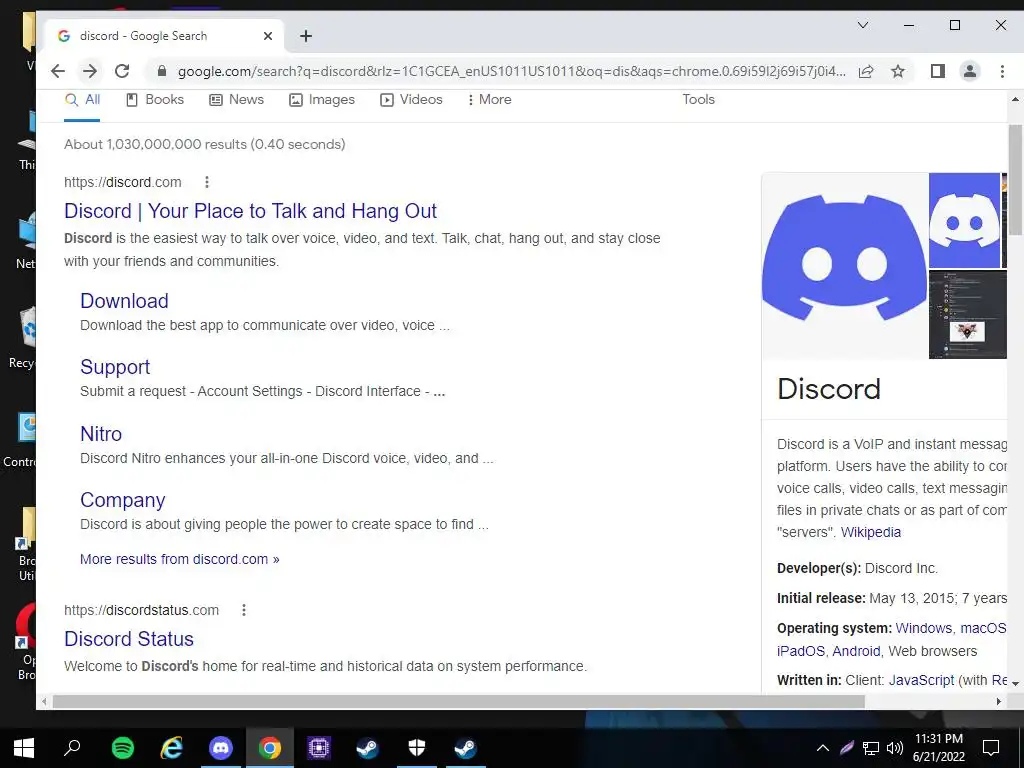This screenshot has height=768, width=1024.
Task: Open the tab search chevron
Action: pyautogui.click(x=863, y=25)
